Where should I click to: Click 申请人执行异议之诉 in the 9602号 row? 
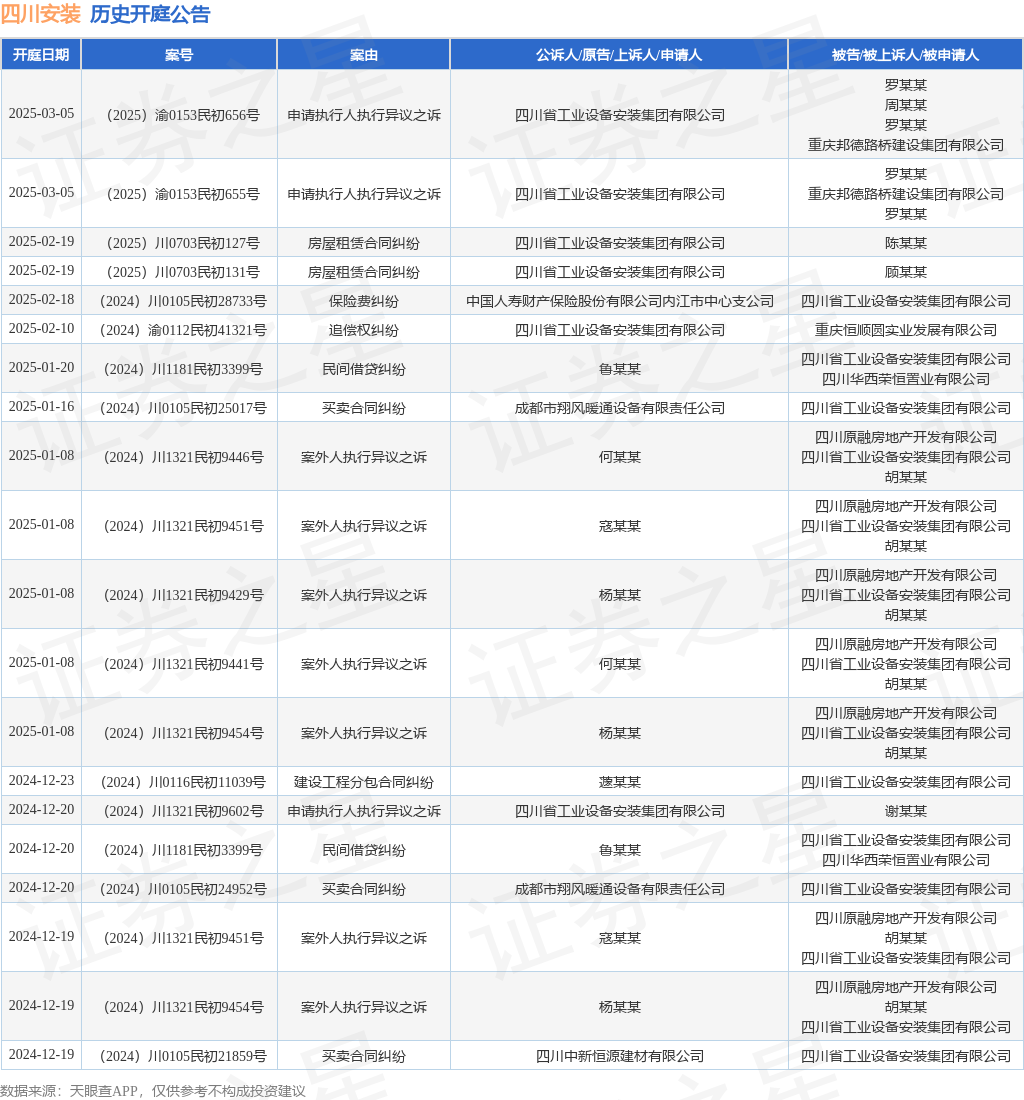pos(363,811)
